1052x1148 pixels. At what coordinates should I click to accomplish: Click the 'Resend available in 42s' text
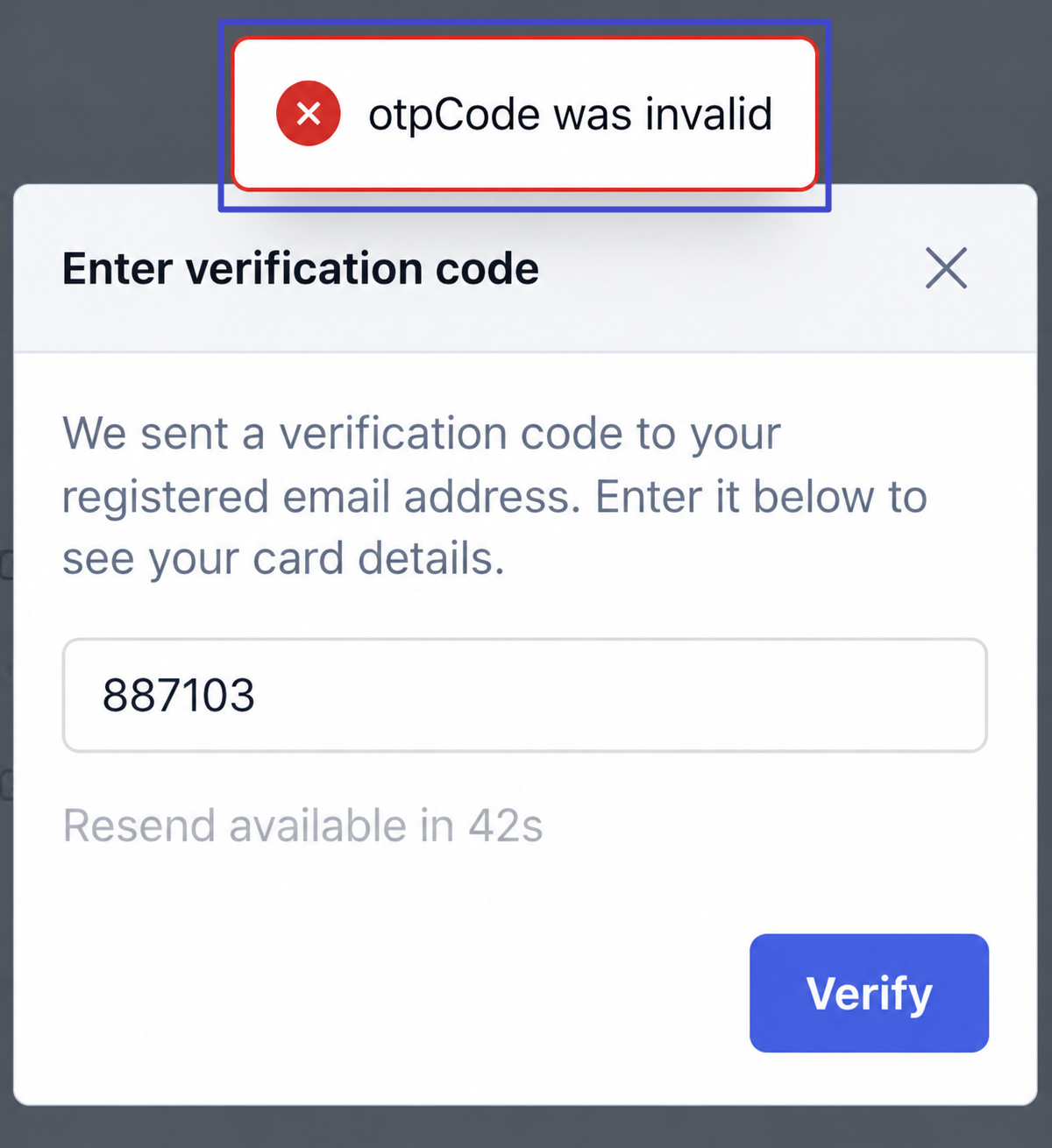(x=302, y=826)
